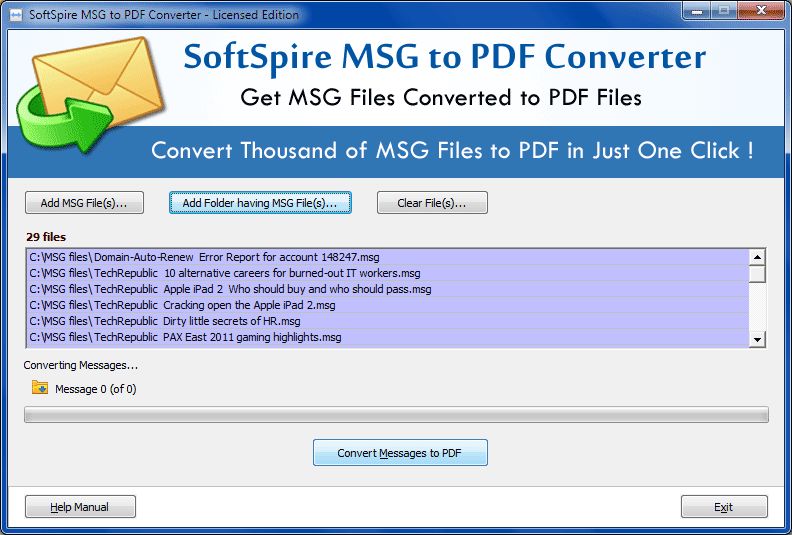Click the conversion progress bar
This screenshot has height=535, width=792.
(396, 414)
